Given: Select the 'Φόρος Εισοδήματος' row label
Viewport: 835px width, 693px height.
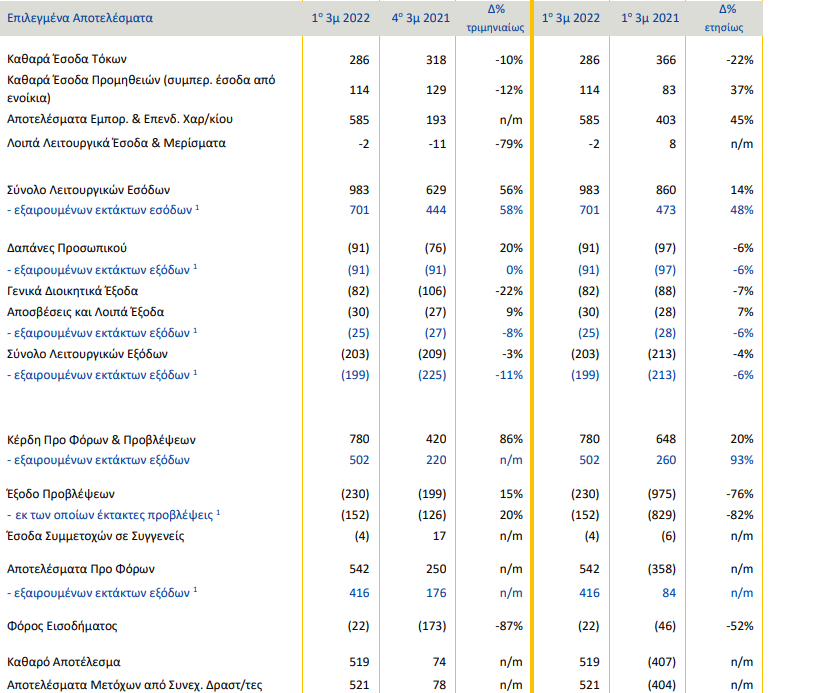Looking at the screenshot, I should coord(62,626).
